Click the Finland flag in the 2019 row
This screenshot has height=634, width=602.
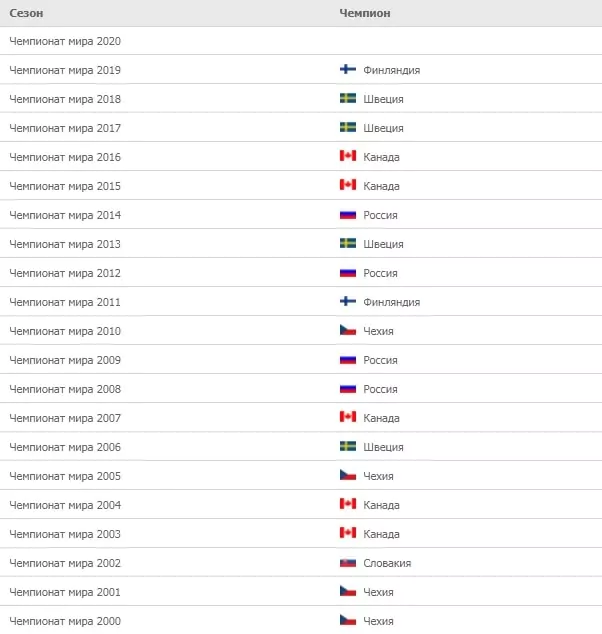click(348, 69)
